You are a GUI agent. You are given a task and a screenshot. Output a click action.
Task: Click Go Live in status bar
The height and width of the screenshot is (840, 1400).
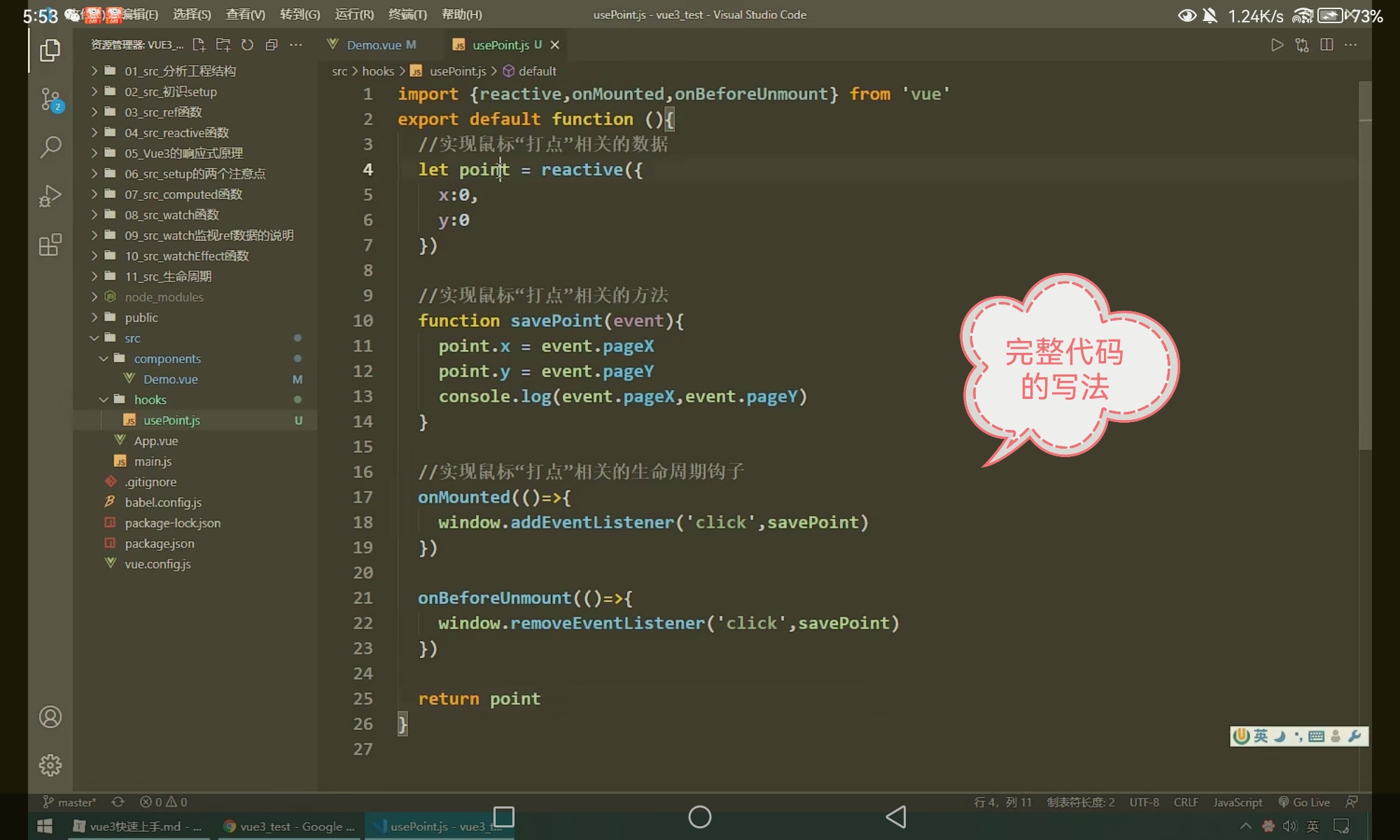click(x=1304, y=802)
